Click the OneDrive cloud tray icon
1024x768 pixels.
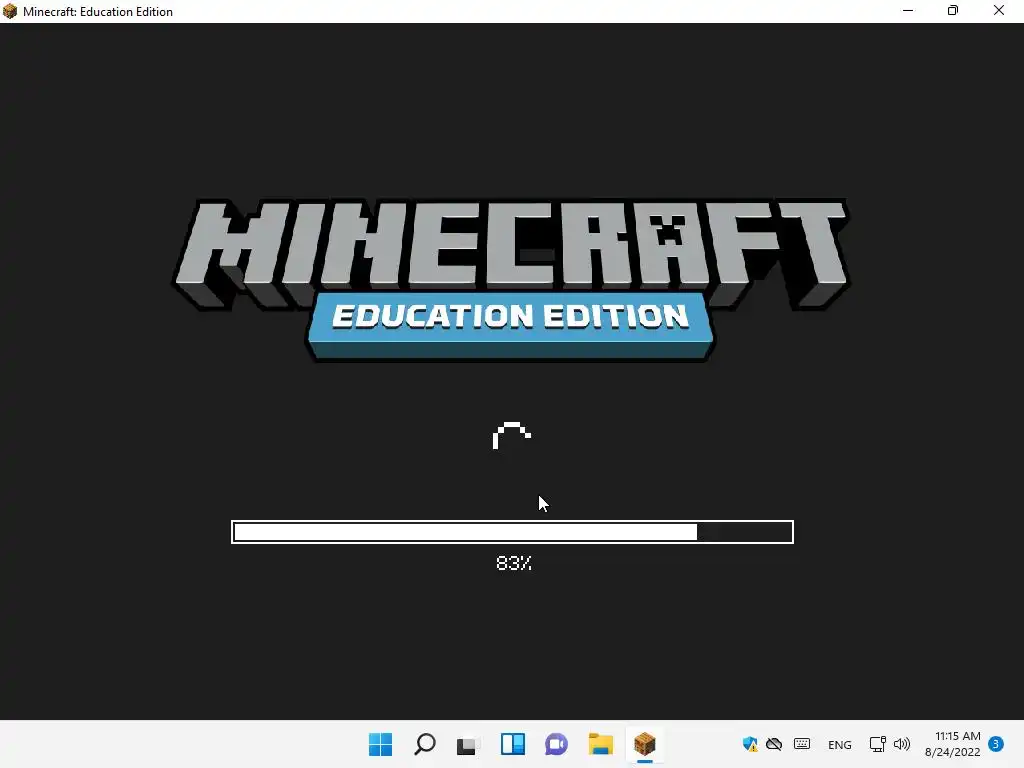774,744
